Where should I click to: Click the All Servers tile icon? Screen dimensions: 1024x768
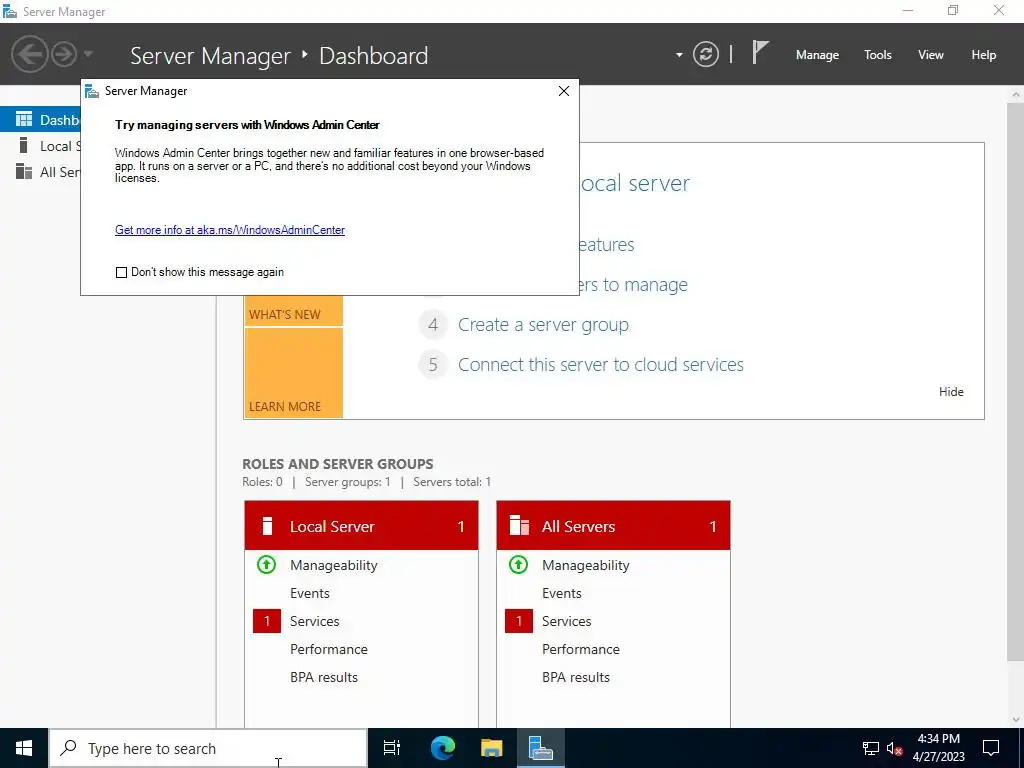519,526
